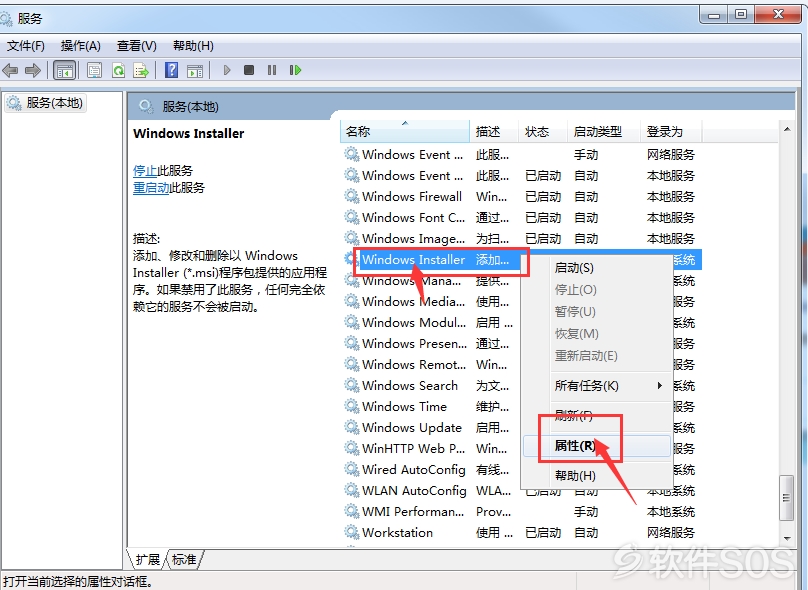Click the 手动 cell in the WMI Performan... row
The image size is (808, 590).
(x=586, y=512)
